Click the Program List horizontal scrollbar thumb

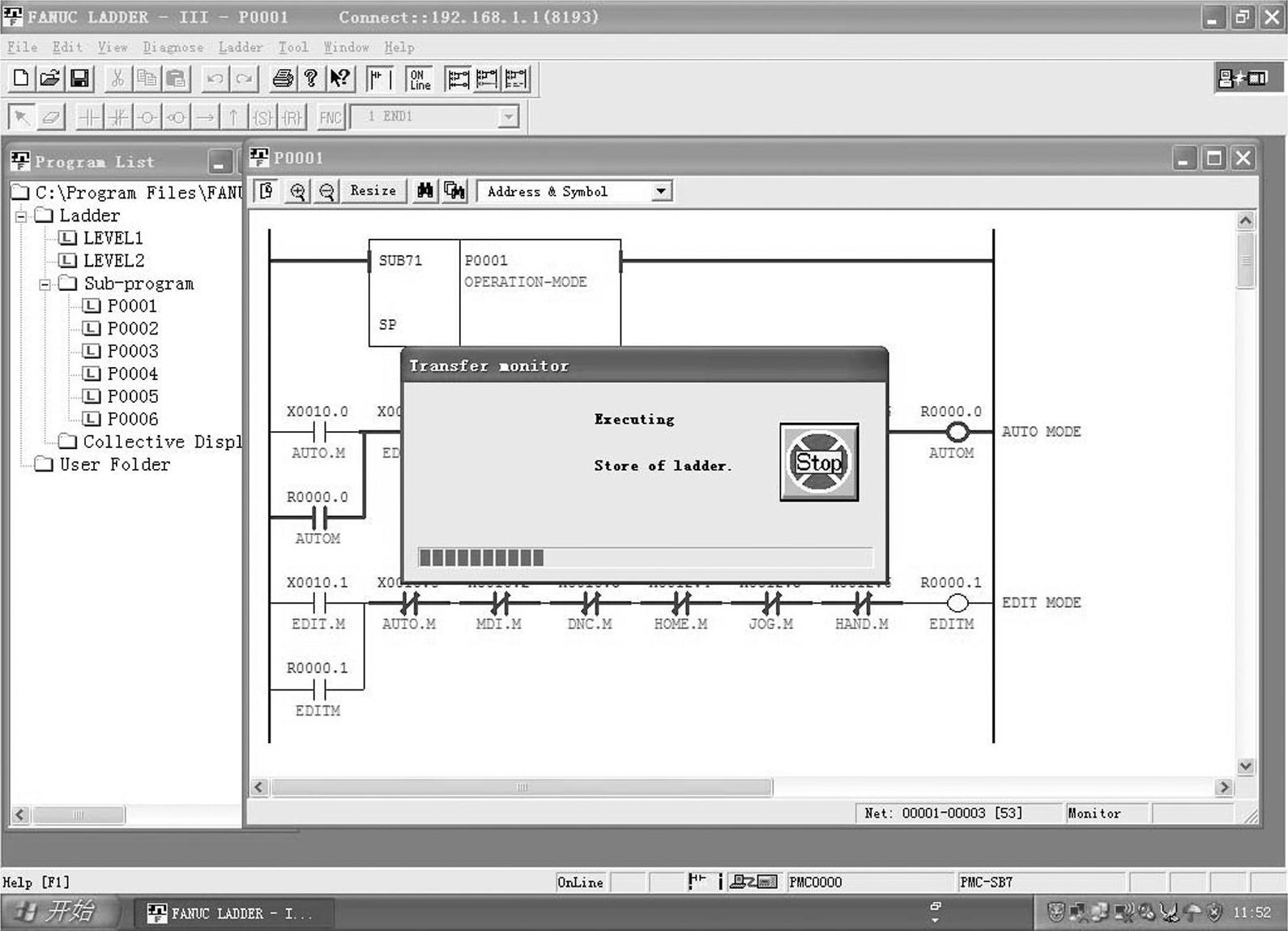(79, 814)
